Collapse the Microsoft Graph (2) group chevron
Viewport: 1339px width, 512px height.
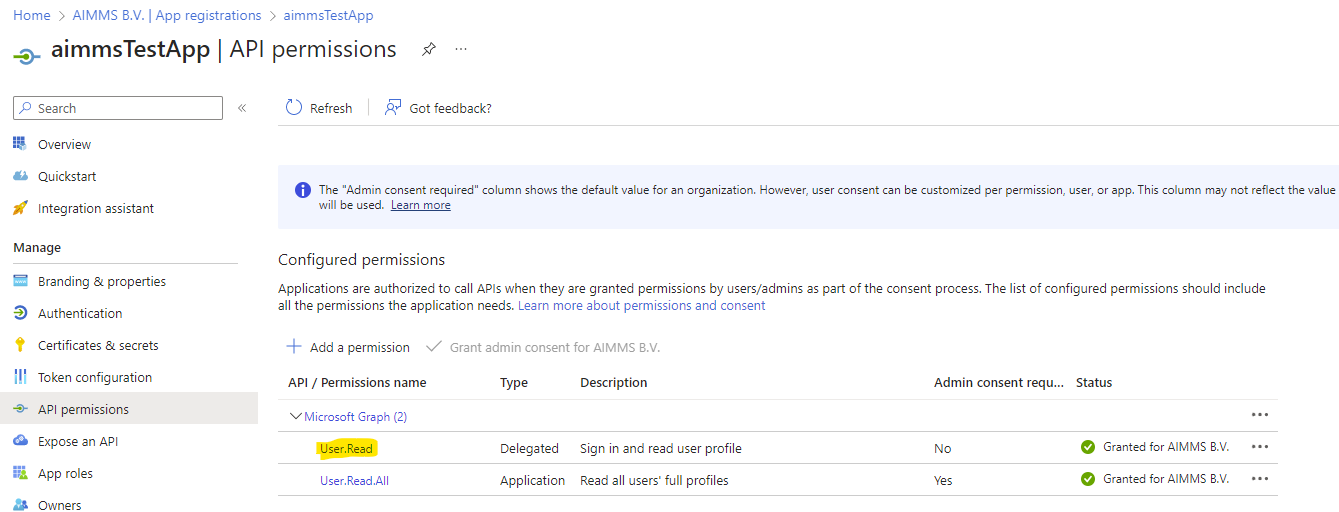click(x=295, y=416)
